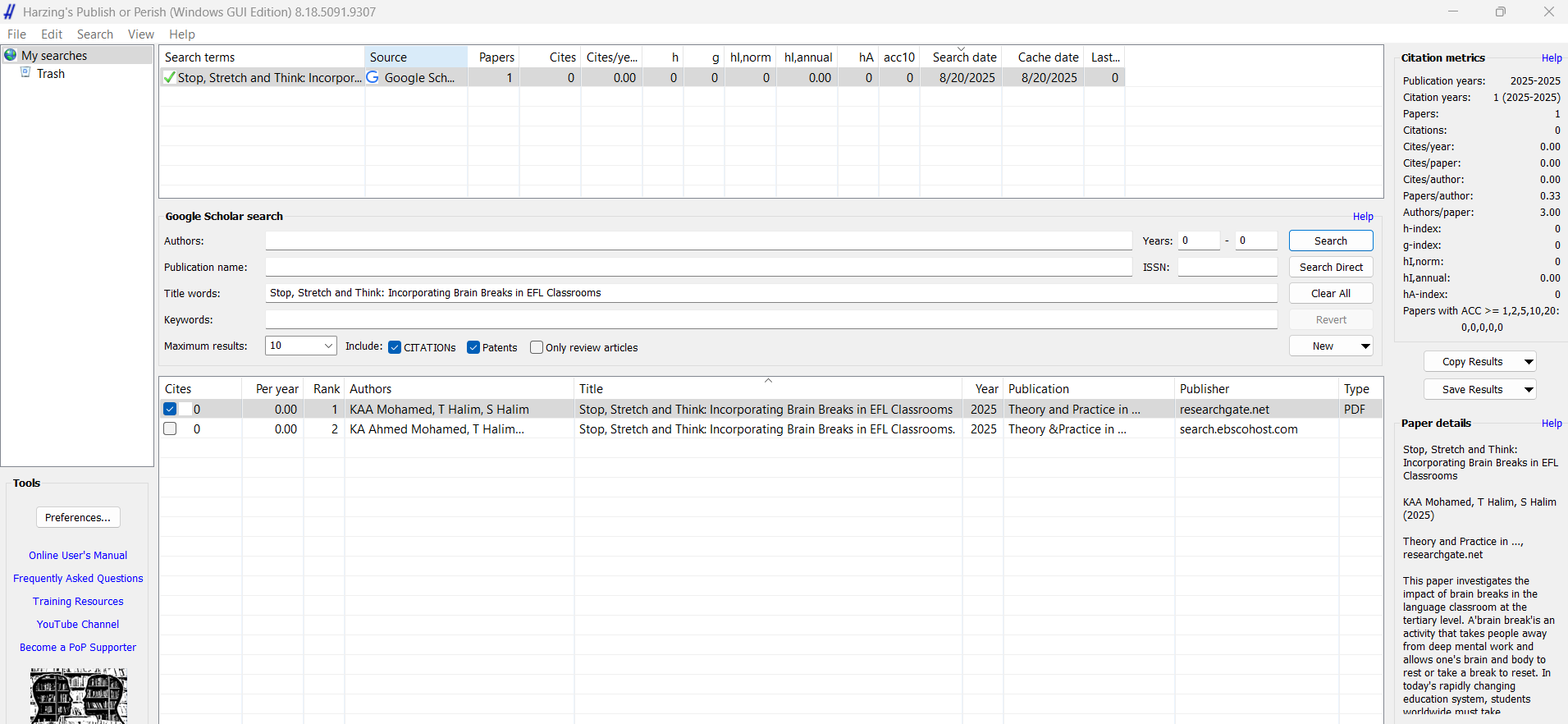Open the Search menu
This screenshot has height=724, width=1568.
[x=95, y=34]
